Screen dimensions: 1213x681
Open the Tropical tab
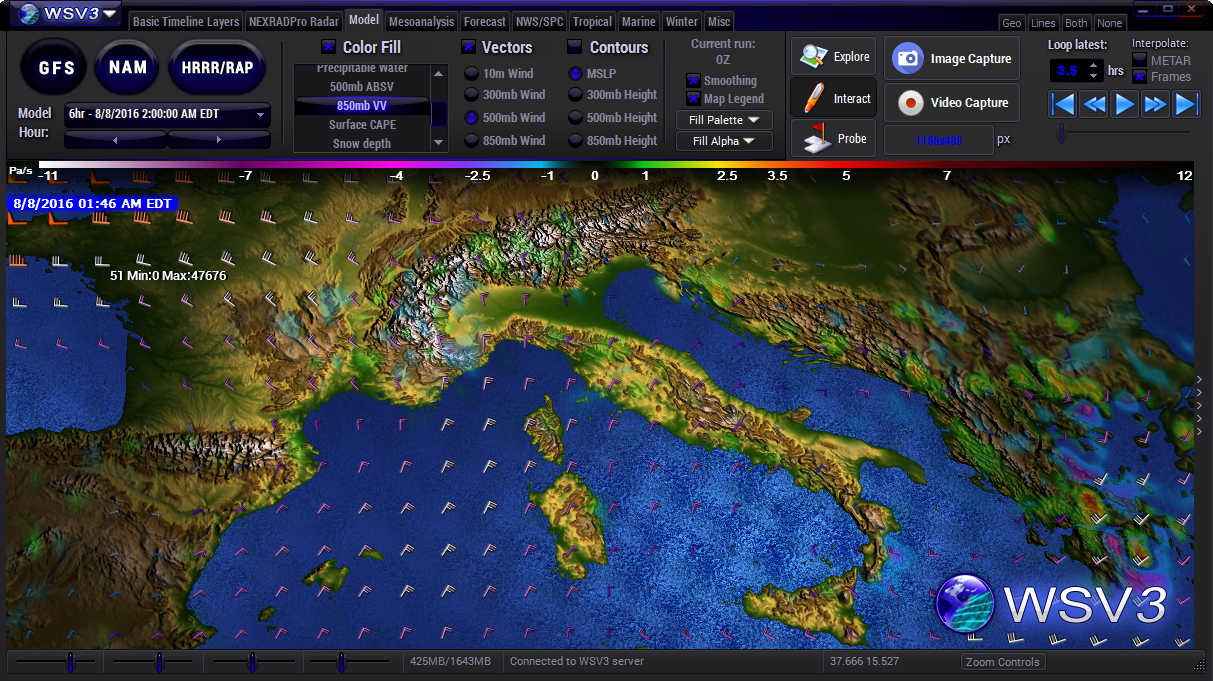point(593,22)
